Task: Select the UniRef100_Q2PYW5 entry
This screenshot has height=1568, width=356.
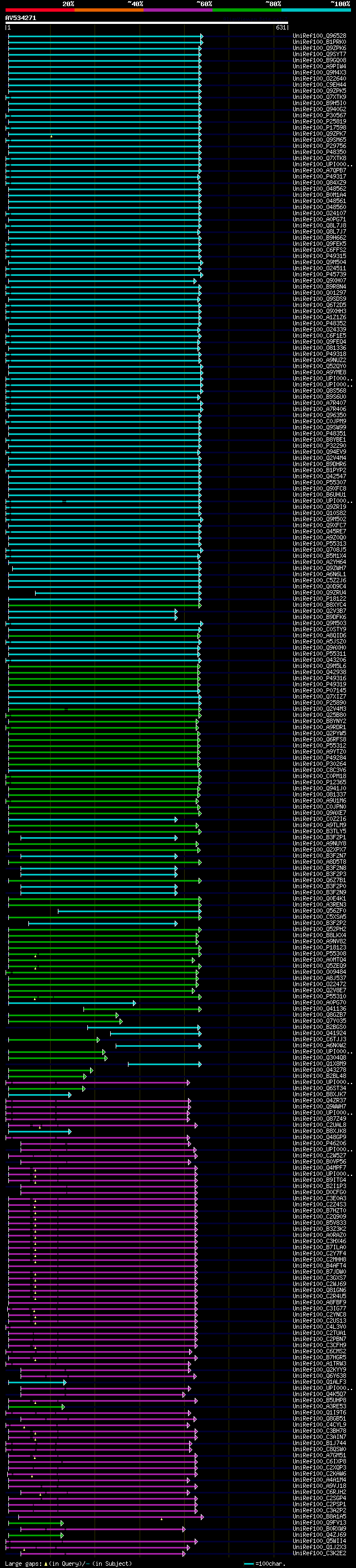Action: (319, 734)
